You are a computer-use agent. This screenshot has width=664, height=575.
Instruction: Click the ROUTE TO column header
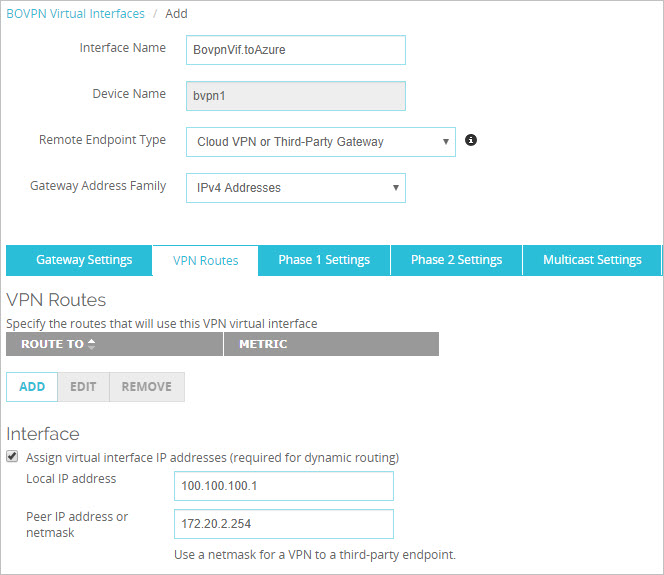(52, 344)
